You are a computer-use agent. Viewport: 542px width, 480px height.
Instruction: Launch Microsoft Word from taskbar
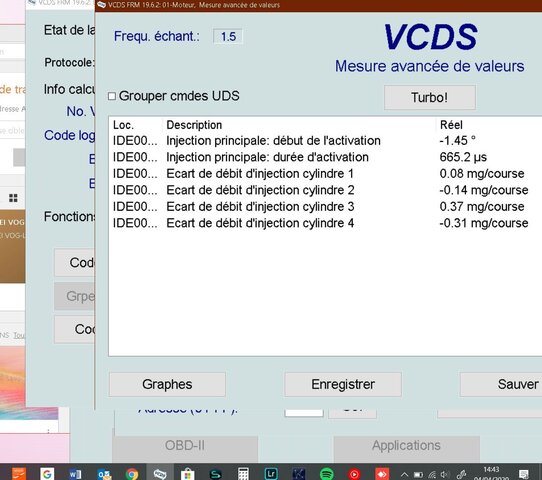[75, 474]
